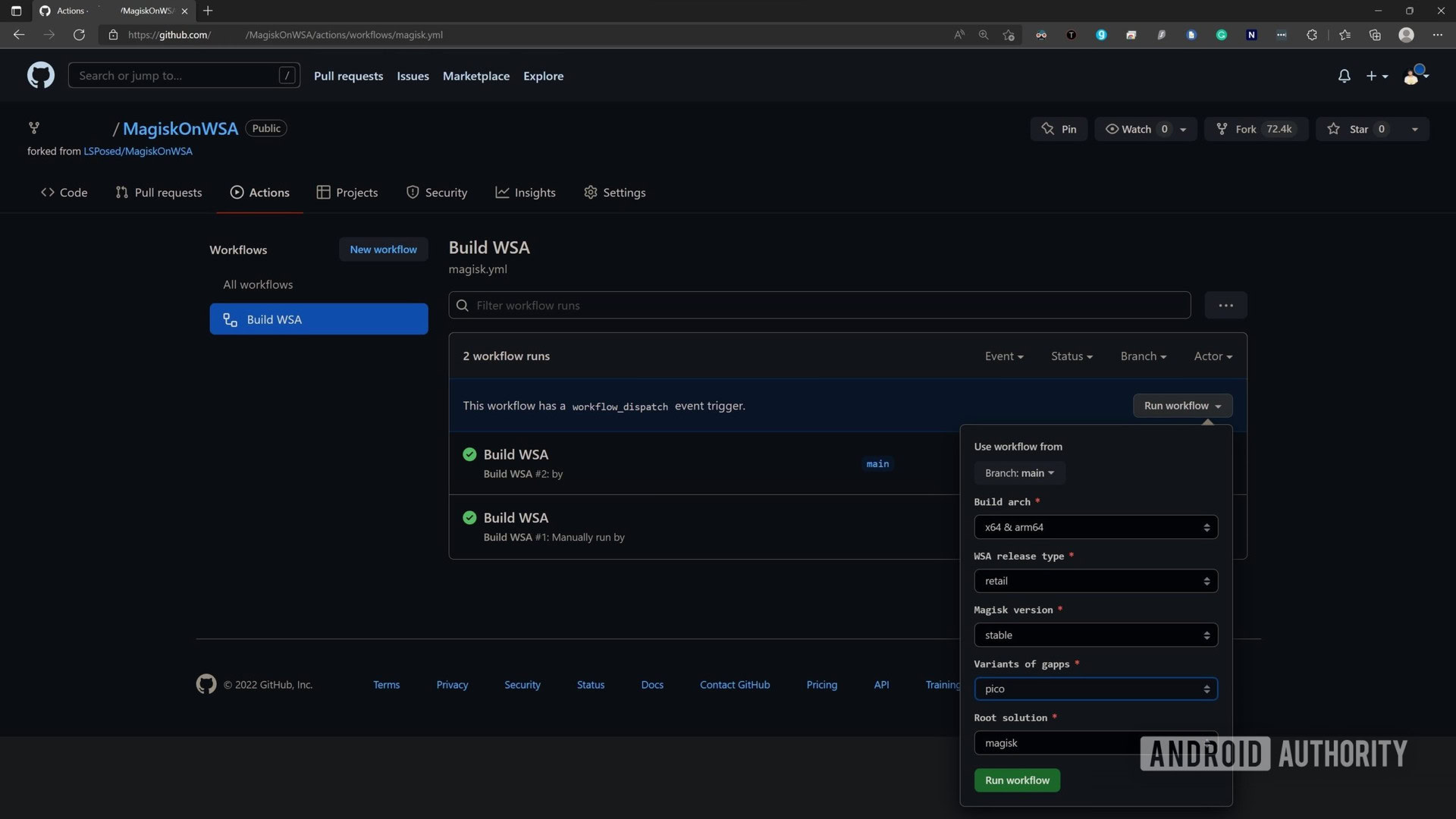
Task: Open the Build arch dropdown
Action: [1095, 527]
